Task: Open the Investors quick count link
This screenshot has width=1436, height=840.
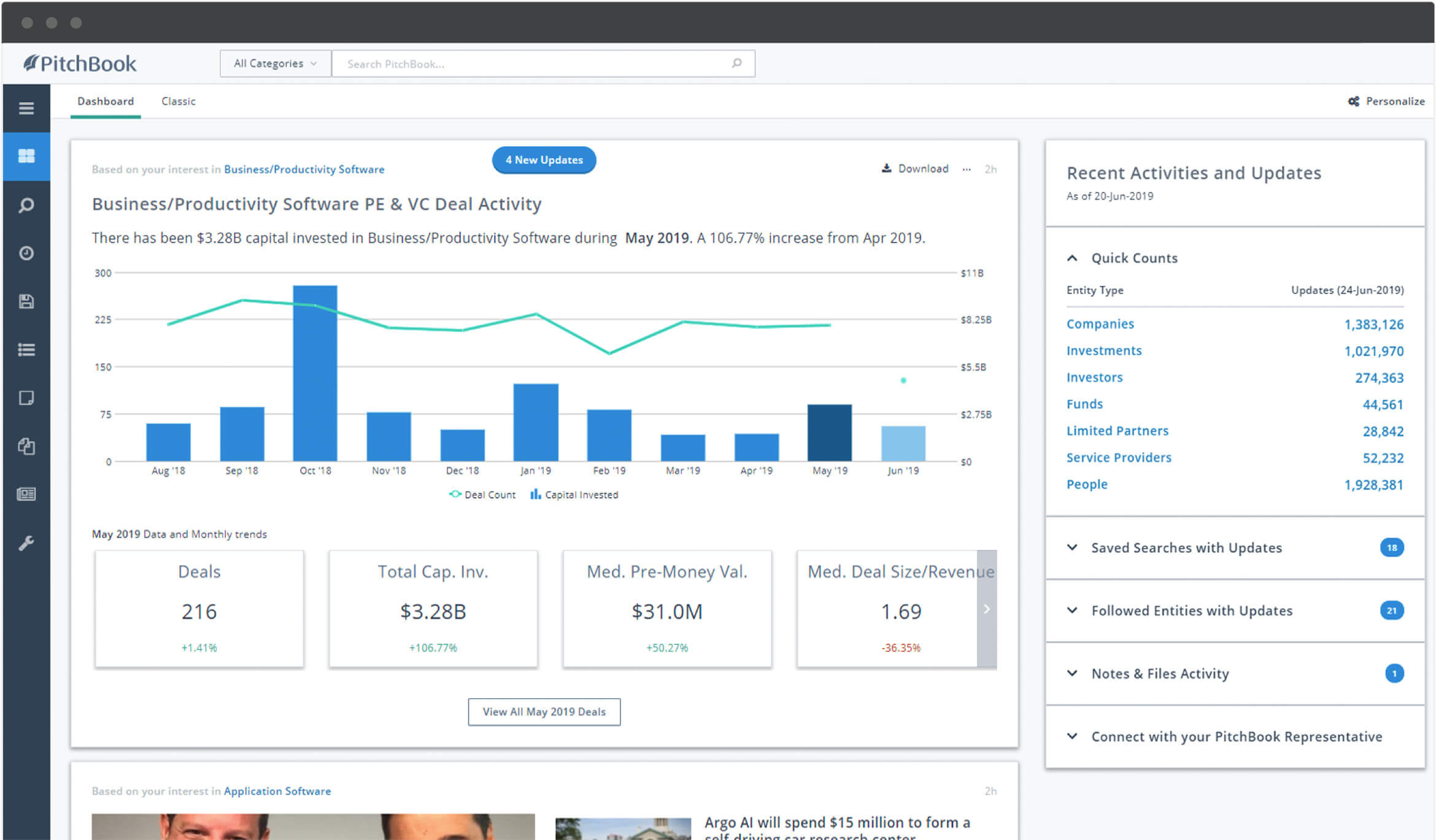Action: [1094, 377]
